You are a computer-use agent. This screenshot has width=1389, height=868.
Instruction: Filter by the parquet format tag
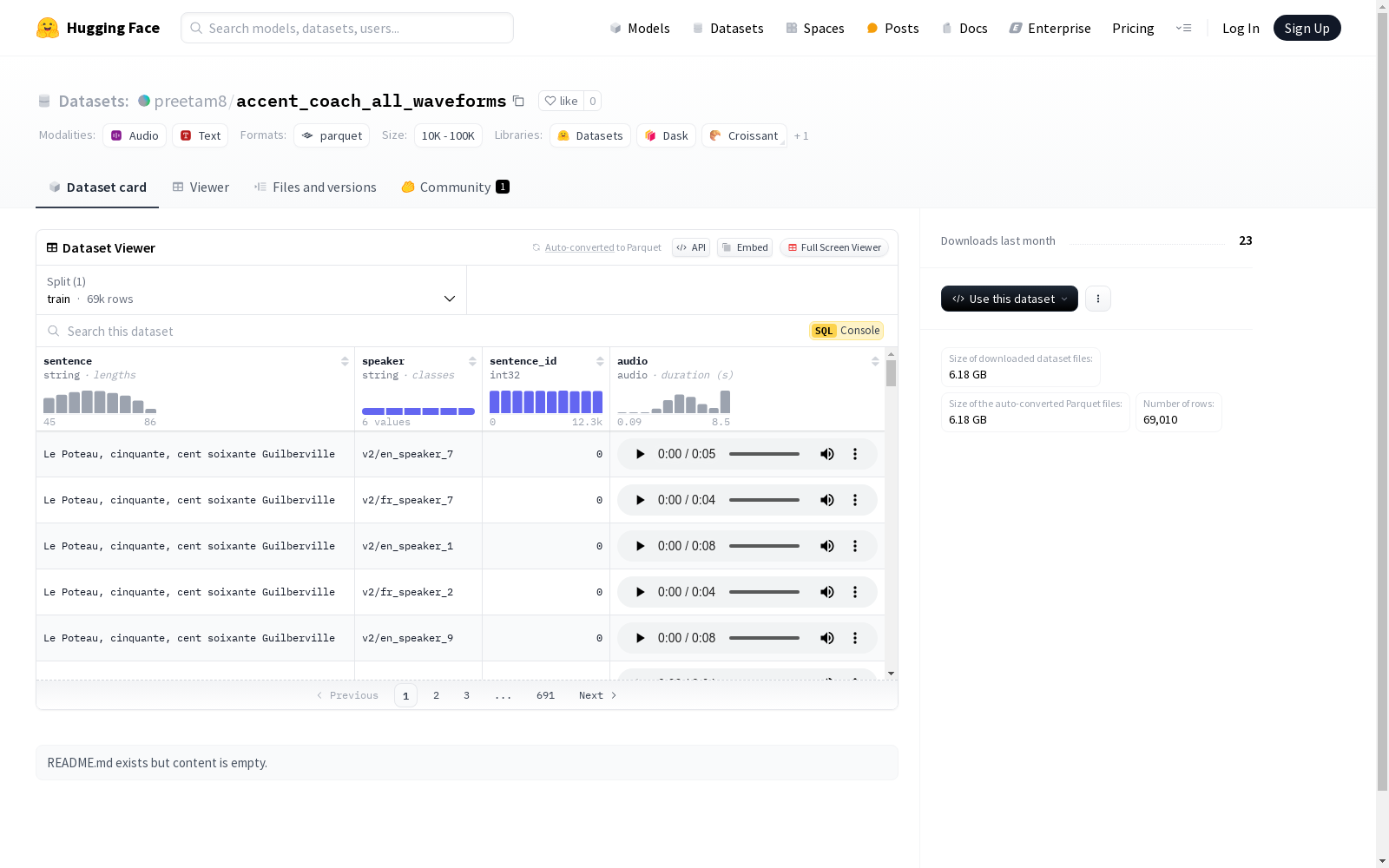tap(332, 135)
